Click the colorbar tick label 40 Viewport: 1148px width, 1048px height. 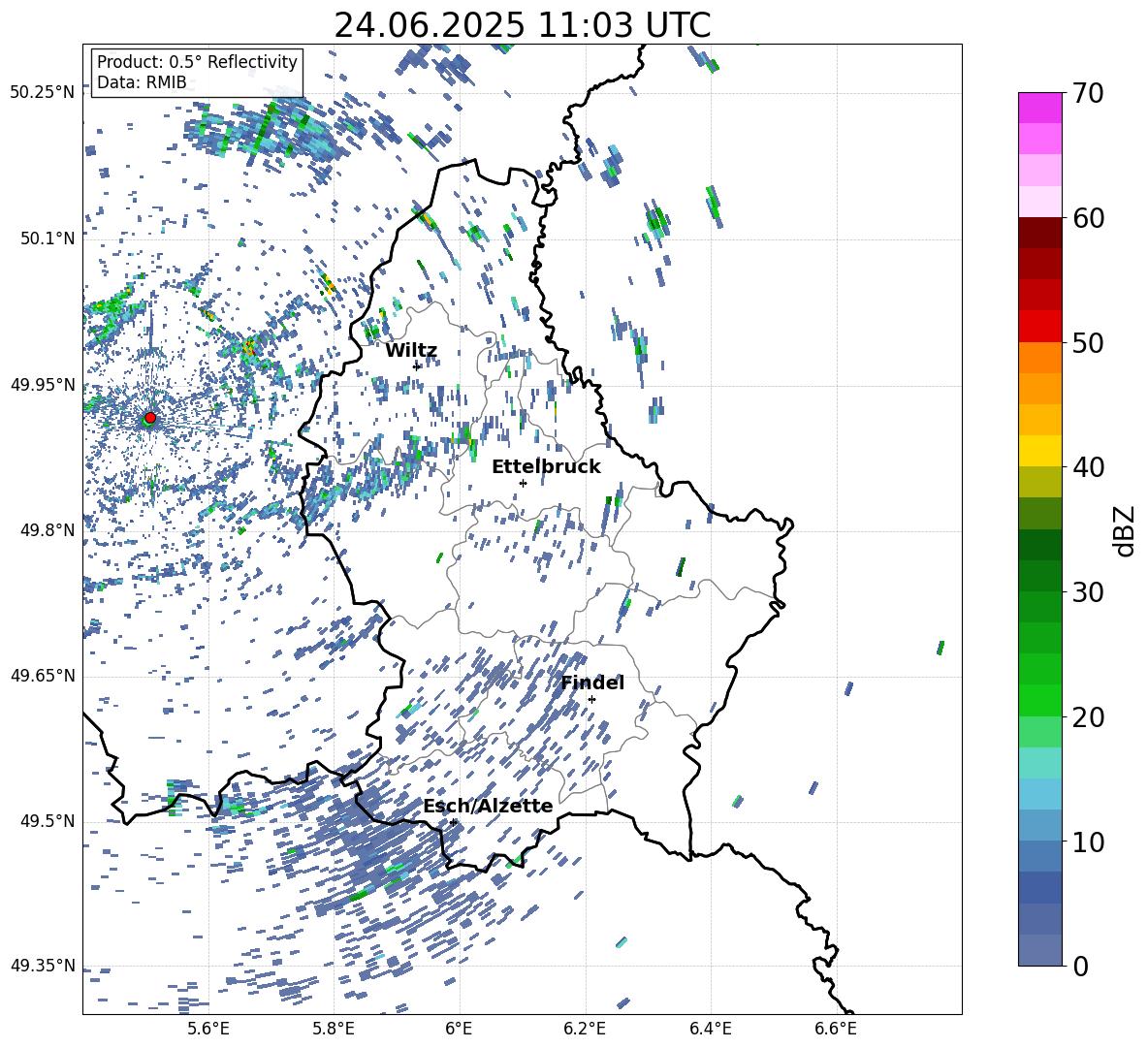tap(1088, 467)
